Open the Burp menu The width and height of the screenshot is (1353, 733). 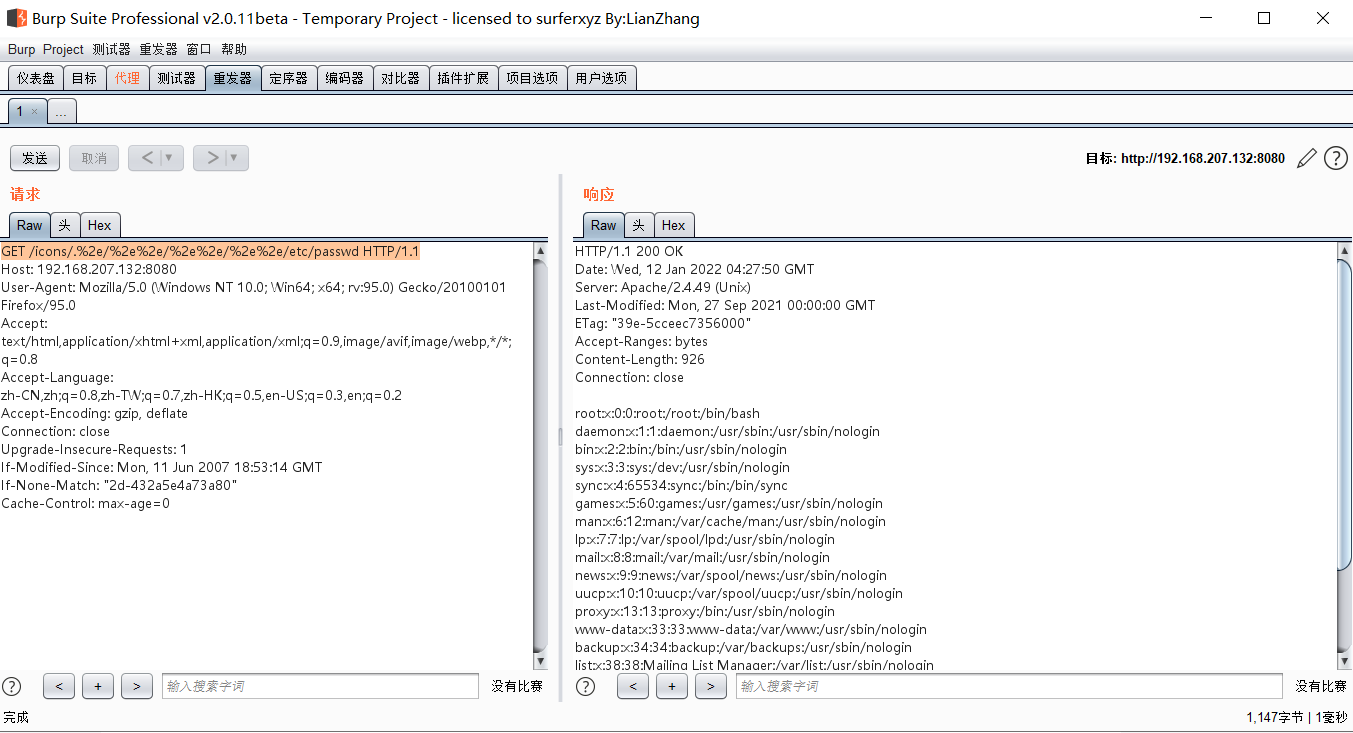click(21, 49)
